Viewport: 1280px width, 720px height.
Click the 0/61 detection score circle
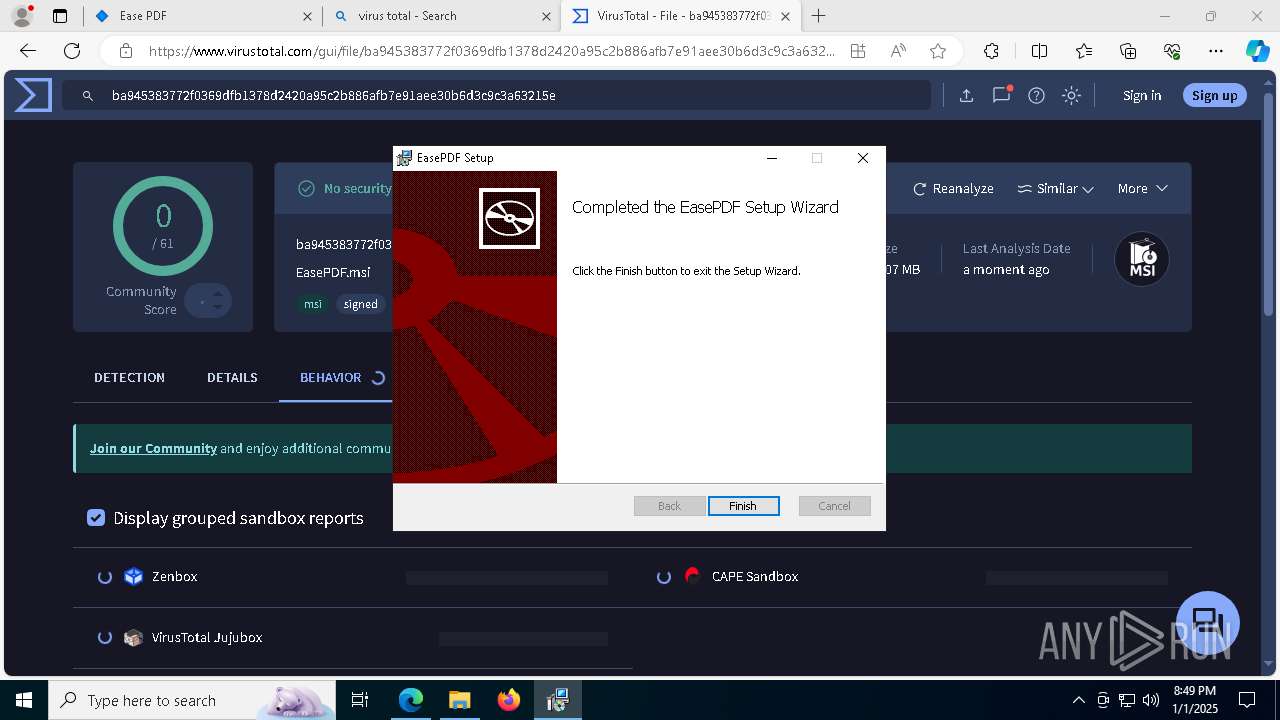click(163, 226)
